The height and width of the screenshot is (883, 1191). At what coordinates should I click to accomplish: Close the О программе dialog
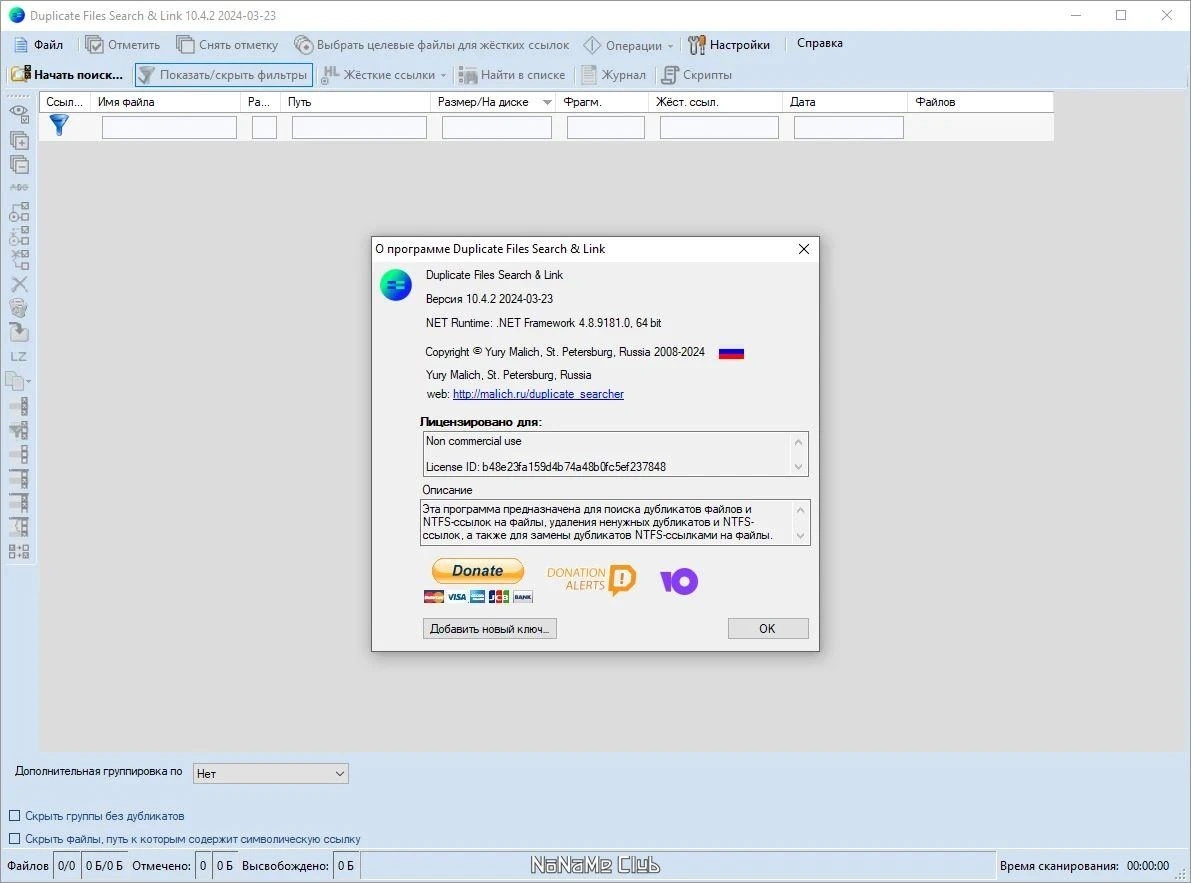pos(804,249)
